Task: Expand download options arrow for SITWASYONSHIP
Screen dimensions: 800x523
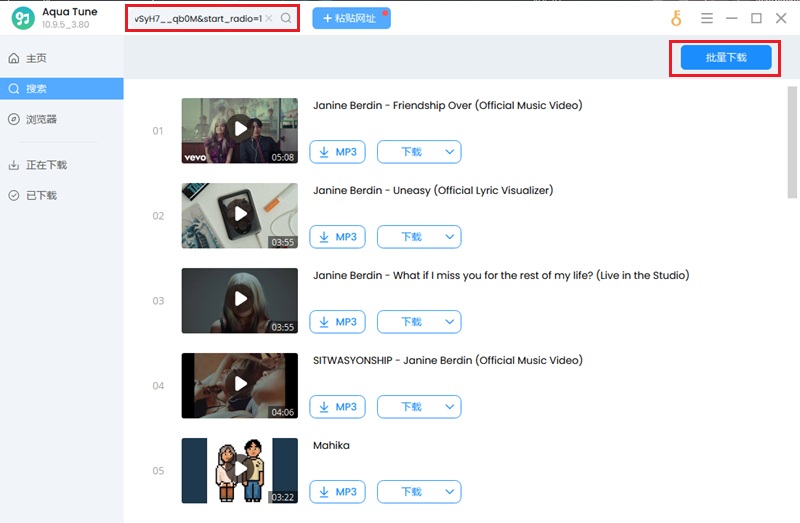Action: [x=449, y=407]
